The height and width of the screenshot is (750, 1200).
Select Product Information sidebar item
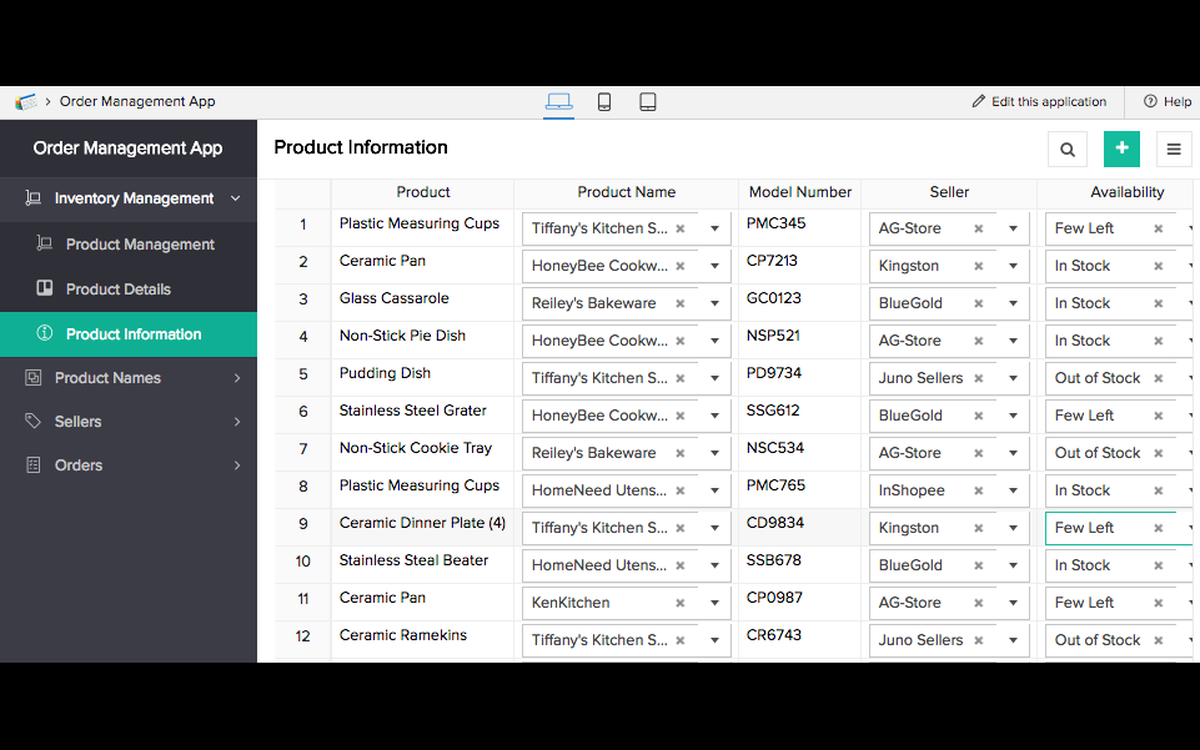(128, 334)
